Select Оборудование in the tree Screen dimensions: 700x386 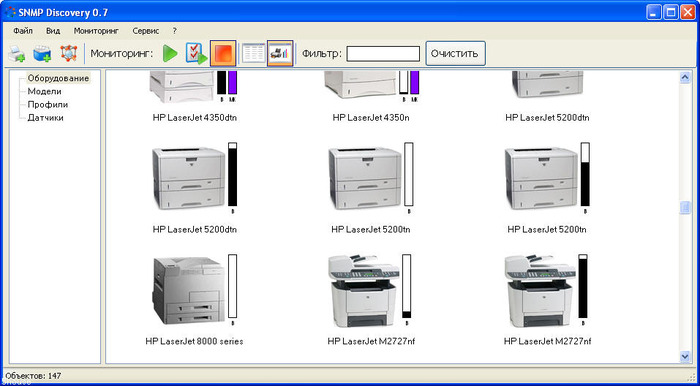(x=58, y=78)
